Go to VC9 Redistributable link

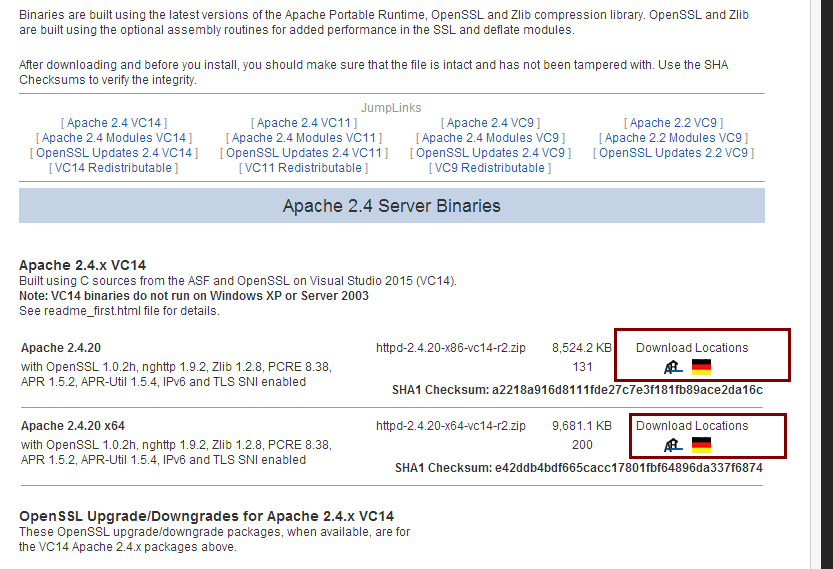490,168
